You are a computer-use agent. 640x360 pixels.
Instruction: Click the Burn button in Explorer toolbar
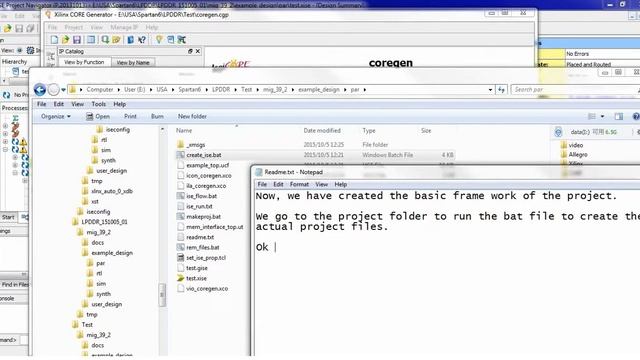click(157, 116)
